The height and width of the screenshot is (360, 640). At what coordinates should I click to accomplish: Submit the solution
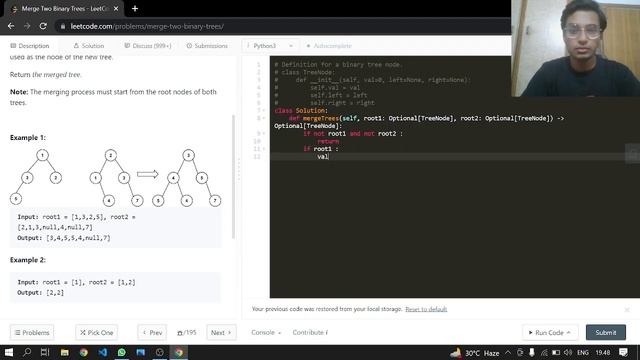[x=606, y=333]
